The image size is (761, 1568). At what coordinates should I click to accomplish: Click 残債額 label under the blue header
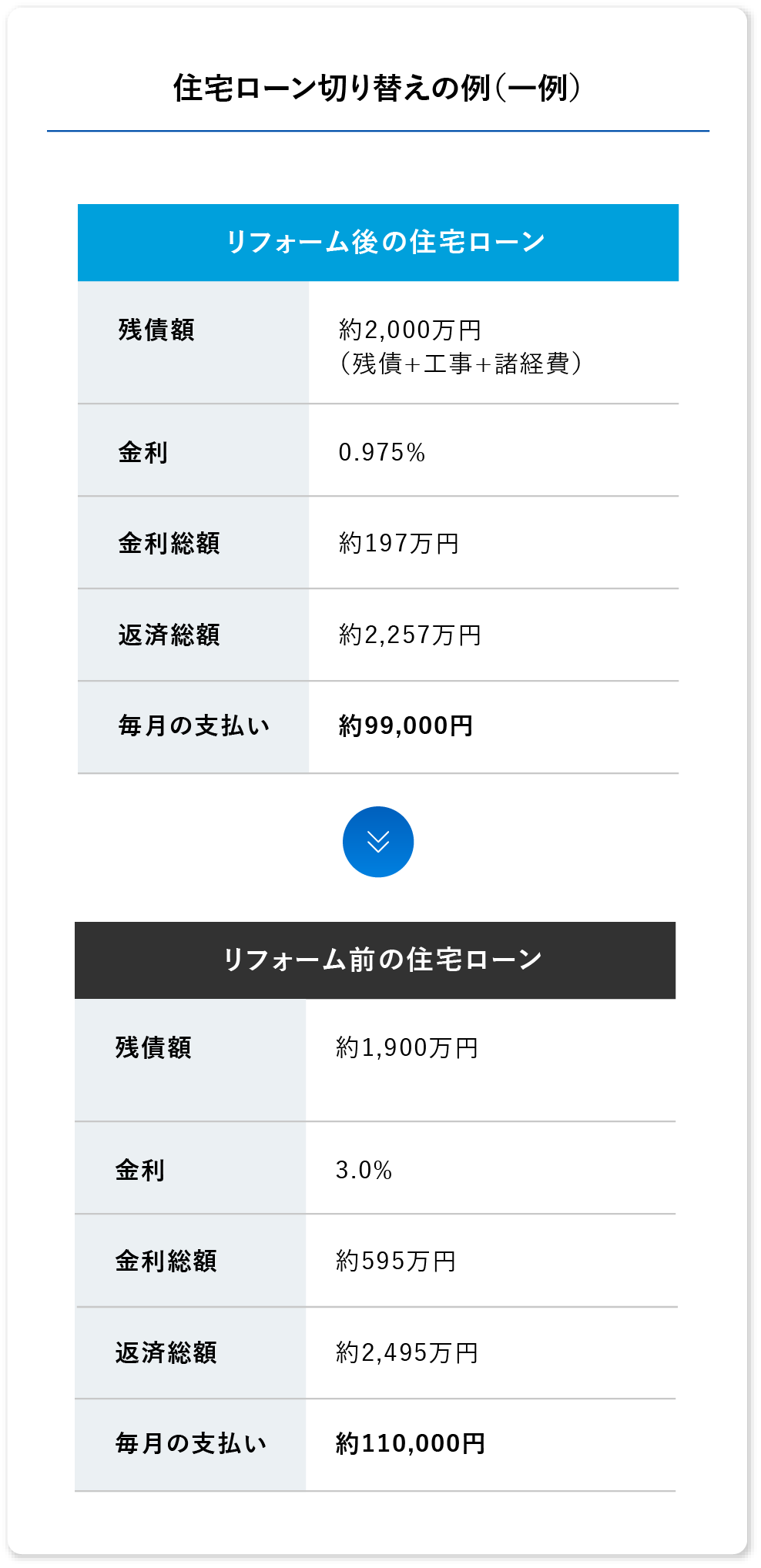(156, 330)
